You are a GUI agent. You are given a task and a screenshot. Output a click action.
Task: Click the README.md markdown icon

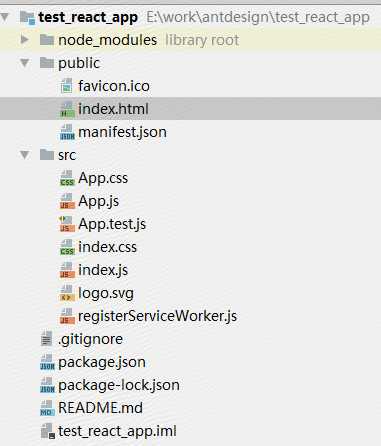coord(47,408)
